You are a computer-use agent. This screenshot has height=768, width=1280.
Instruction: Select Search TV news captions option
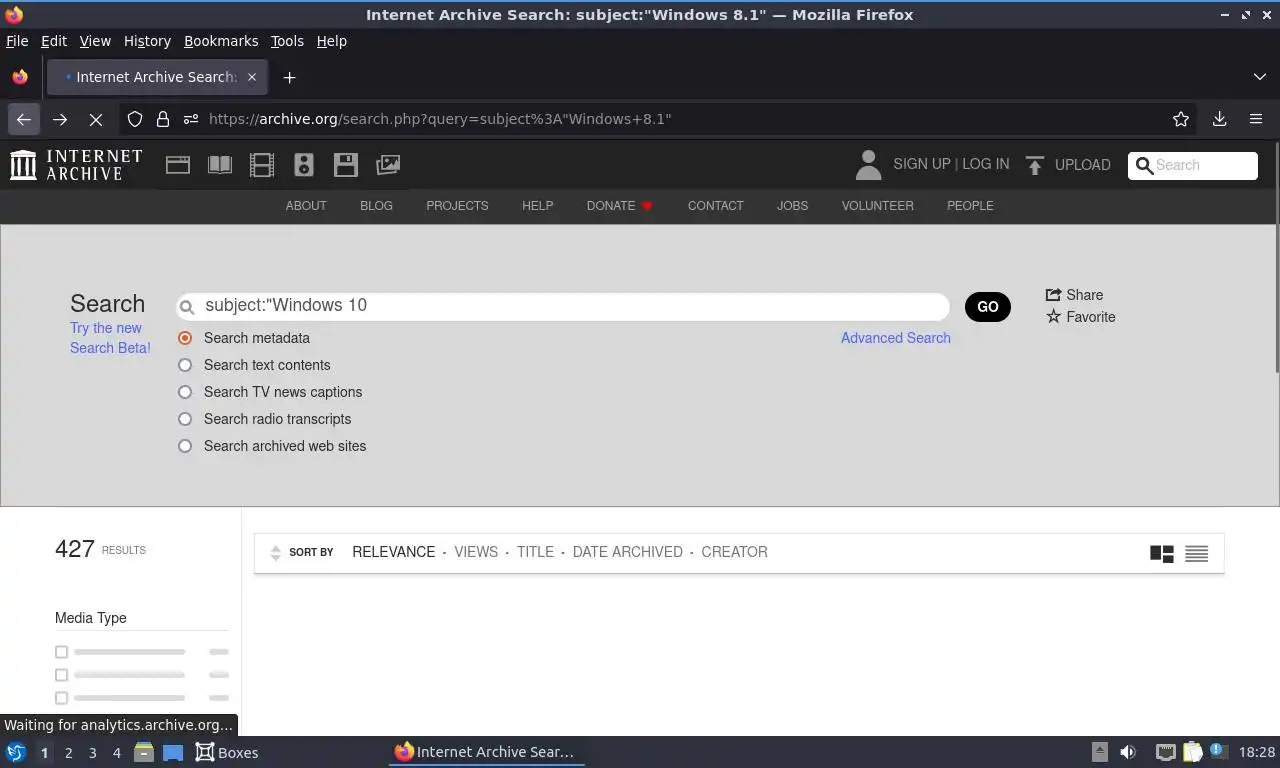(185, 392)
